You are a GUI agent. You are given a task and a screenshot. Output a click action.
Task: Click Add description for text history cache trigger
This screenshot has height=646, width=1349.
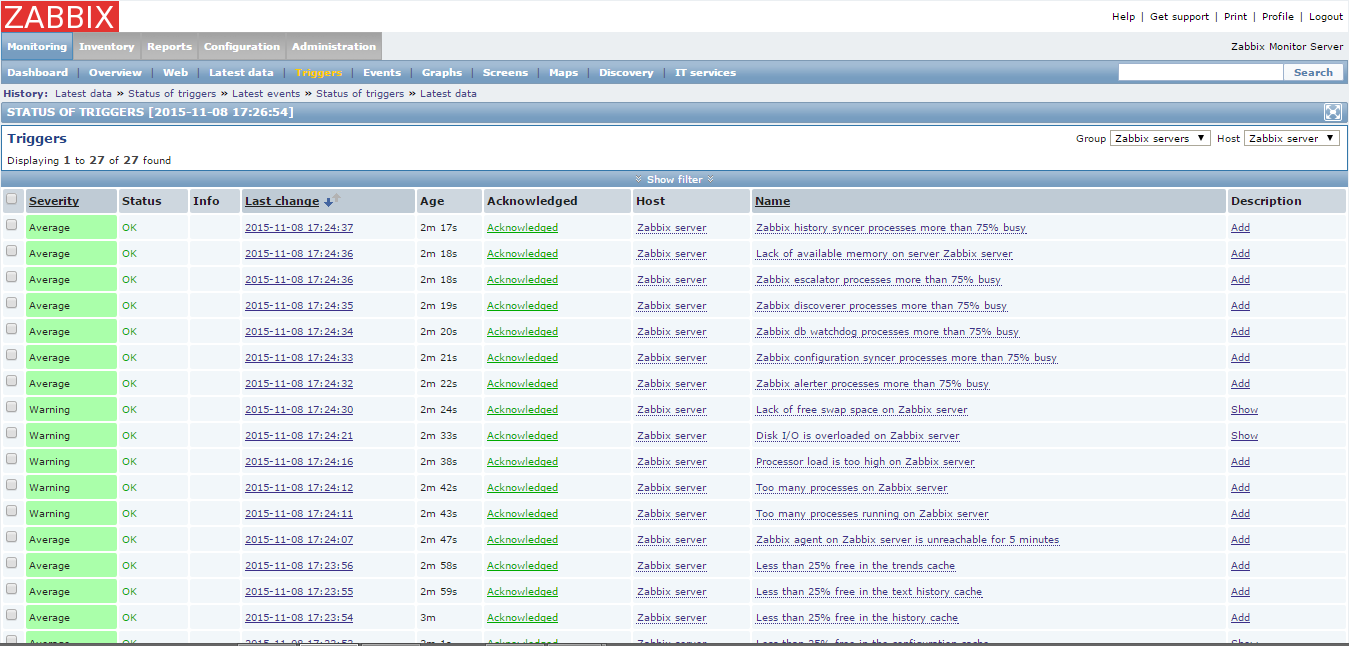pos(1240,592)
